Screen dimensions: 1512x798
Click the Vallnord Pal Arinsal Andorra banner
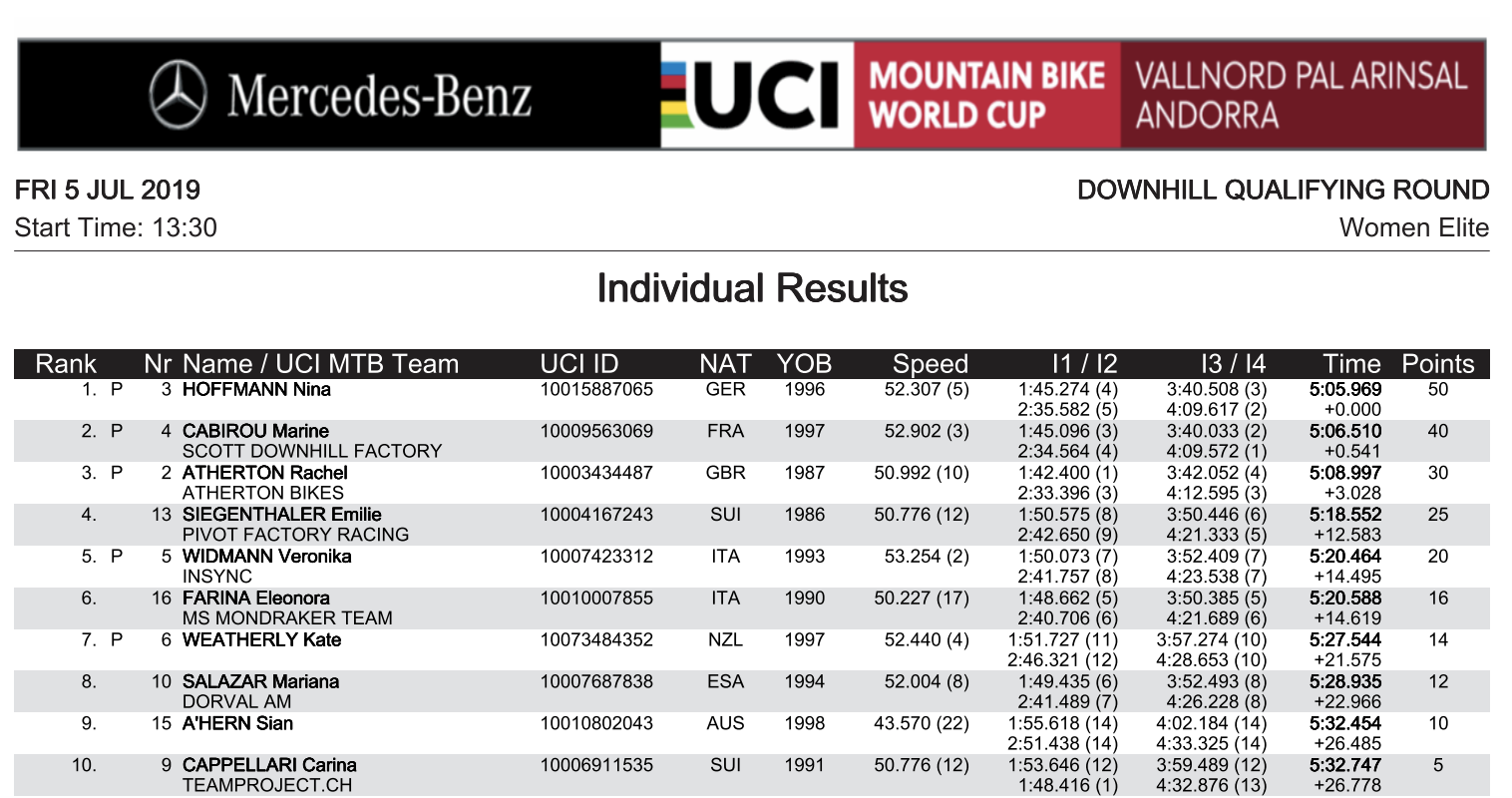tap(1301, 96)
